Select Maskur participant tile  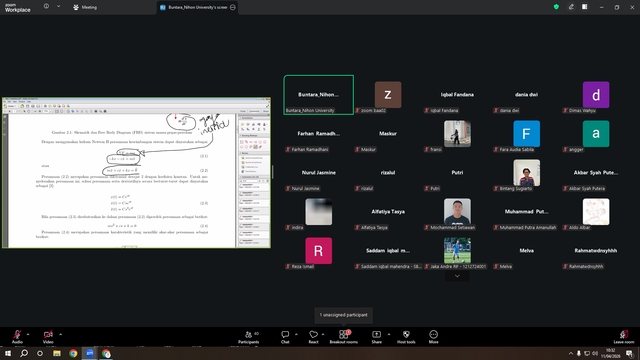pos(388,133)
